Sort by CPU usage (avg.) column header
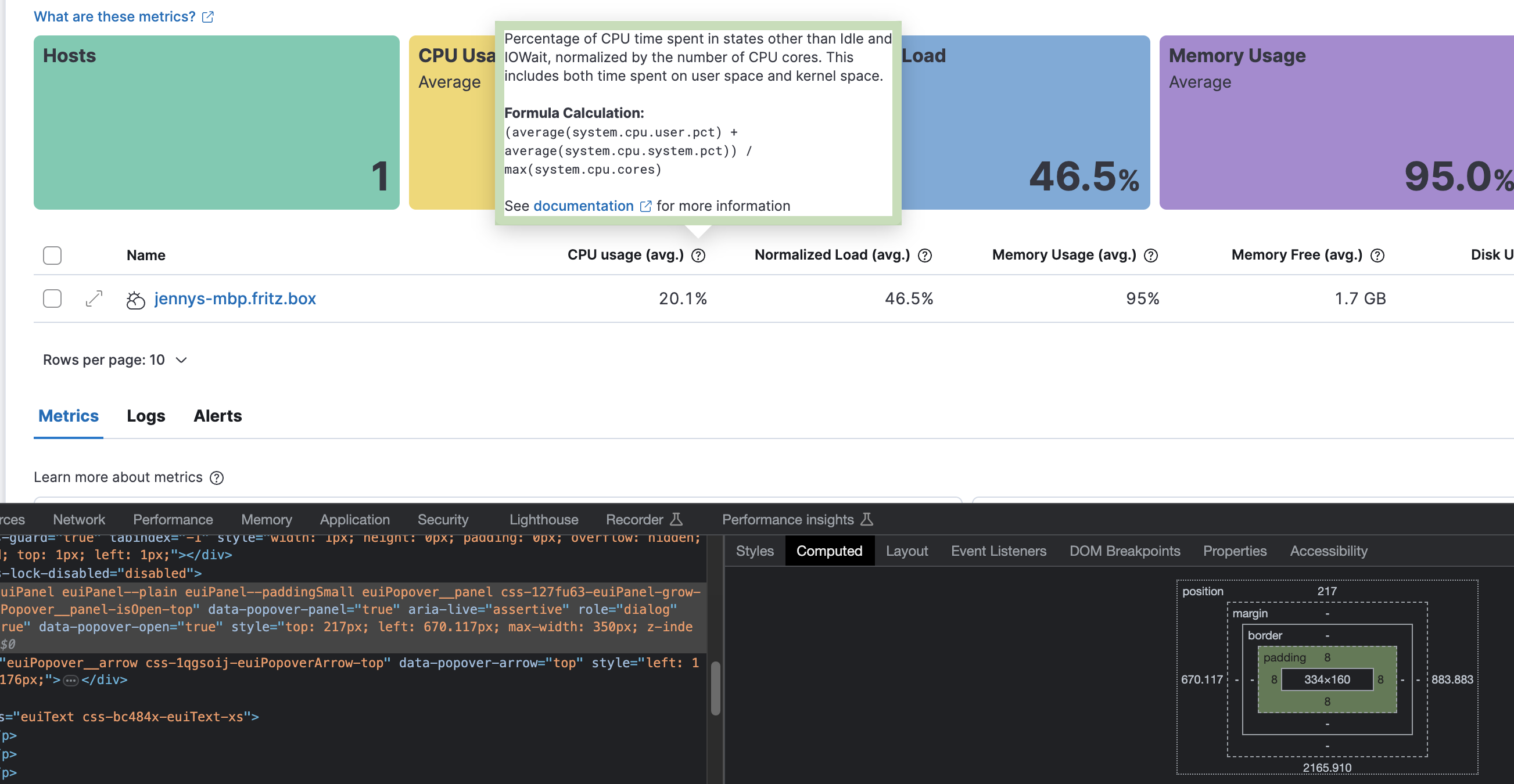Image resolution: width=1514 pixels, height=784 pixels. (625, 255)
